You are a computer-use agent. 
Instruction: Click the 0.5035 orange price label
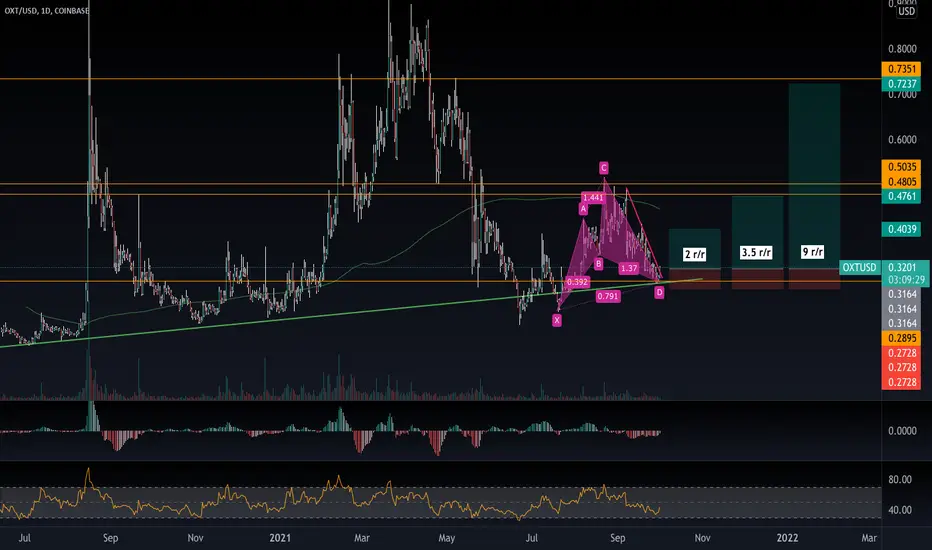point(901,167)
